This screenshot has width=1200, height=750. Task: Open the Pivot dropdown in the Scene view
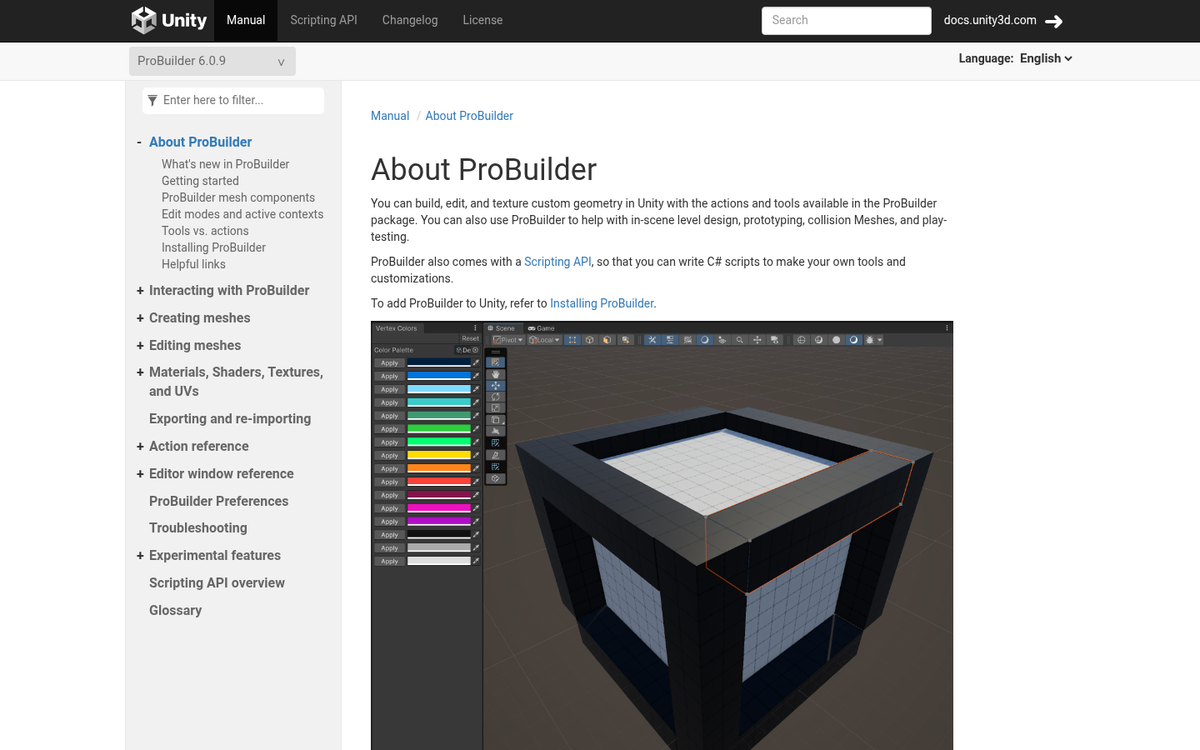click(509, 339)
